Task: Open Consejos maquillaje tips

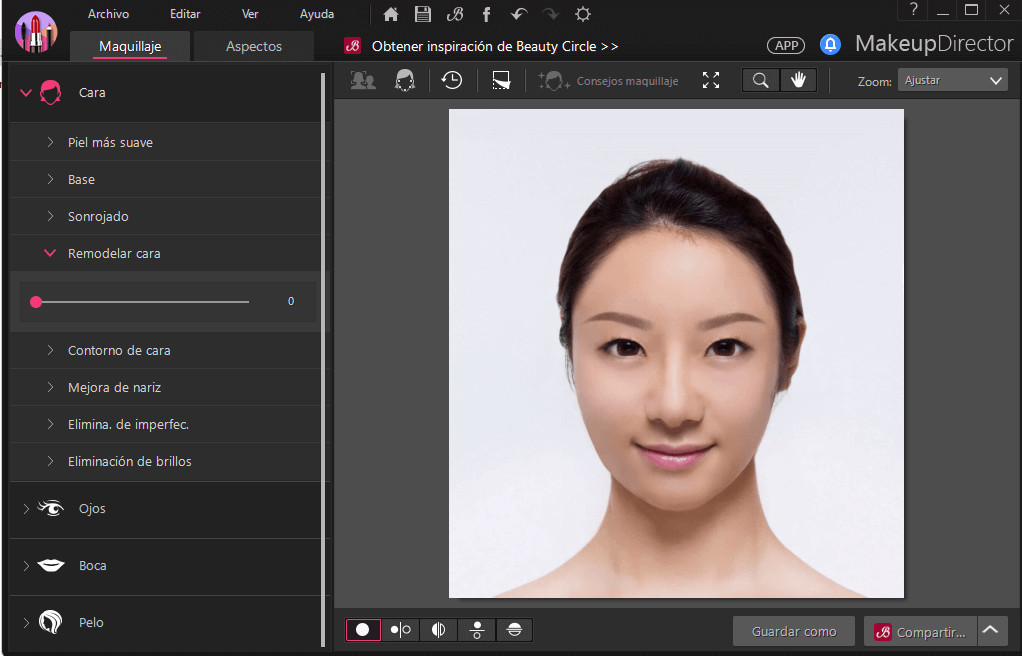Action: point(608,81)
